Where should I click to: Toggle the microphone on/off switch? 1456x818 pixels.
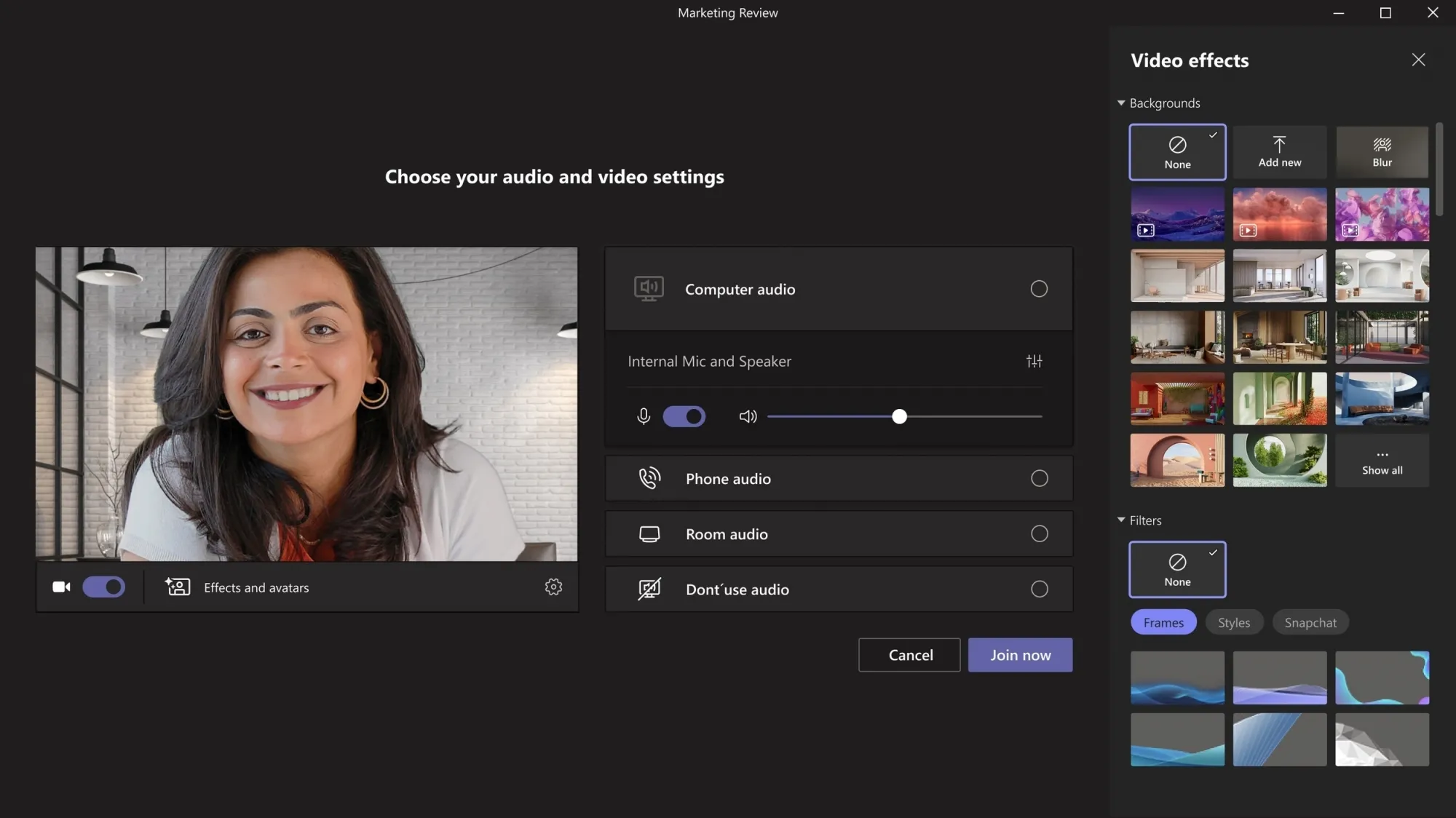(684, 416)
